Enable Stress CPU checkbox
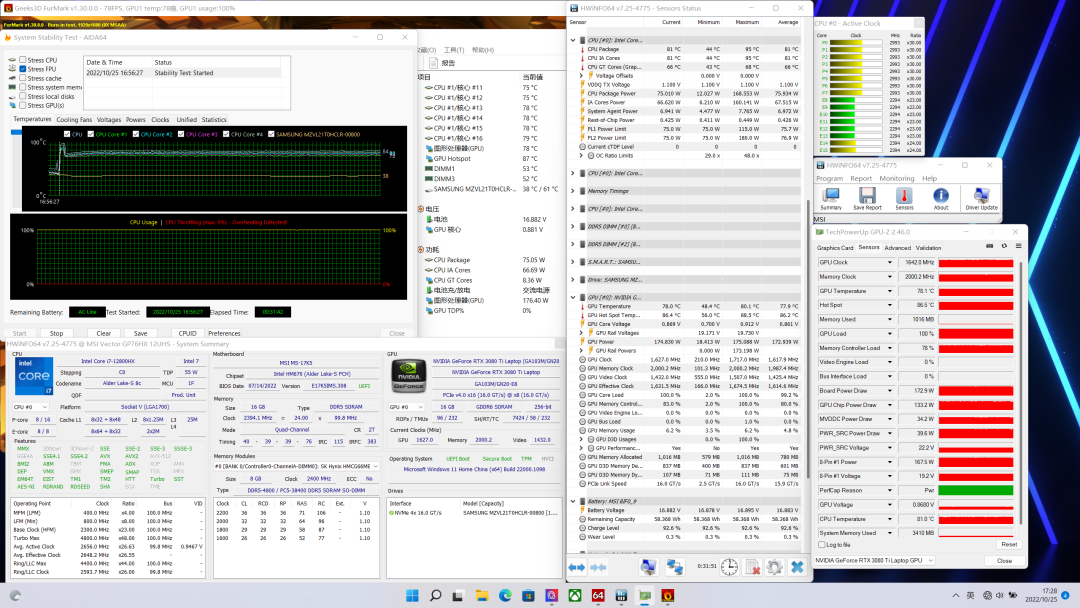1080x608 pixels. click(23, 60)
